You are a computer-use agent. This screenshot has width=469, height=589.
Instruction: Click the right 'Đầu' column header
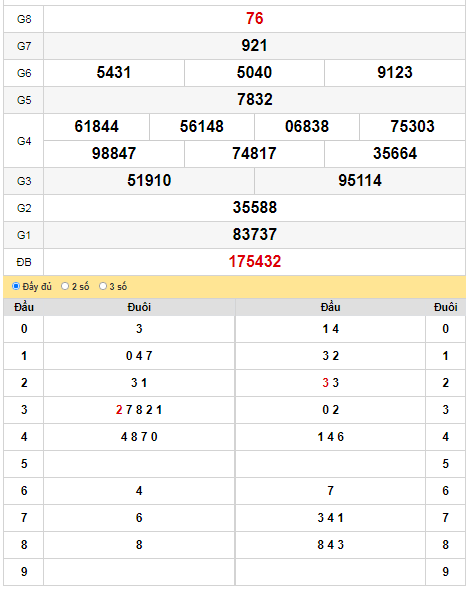click(330, 307)
